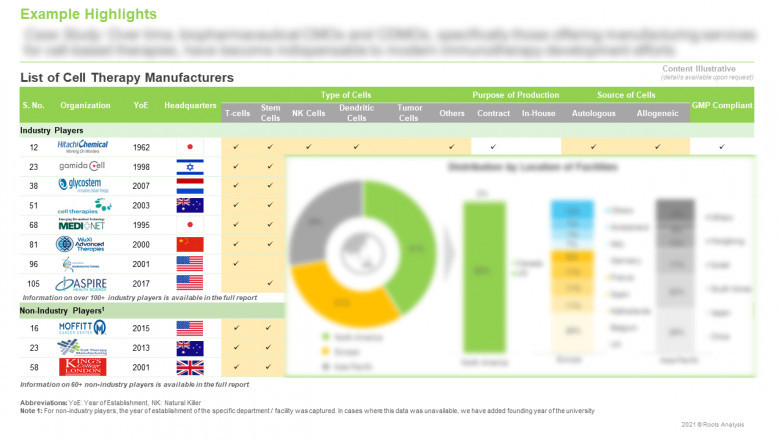Click the year "1962" cell
Image resolution: width=780 pixels, height=440 pixels.
(141, 147)
